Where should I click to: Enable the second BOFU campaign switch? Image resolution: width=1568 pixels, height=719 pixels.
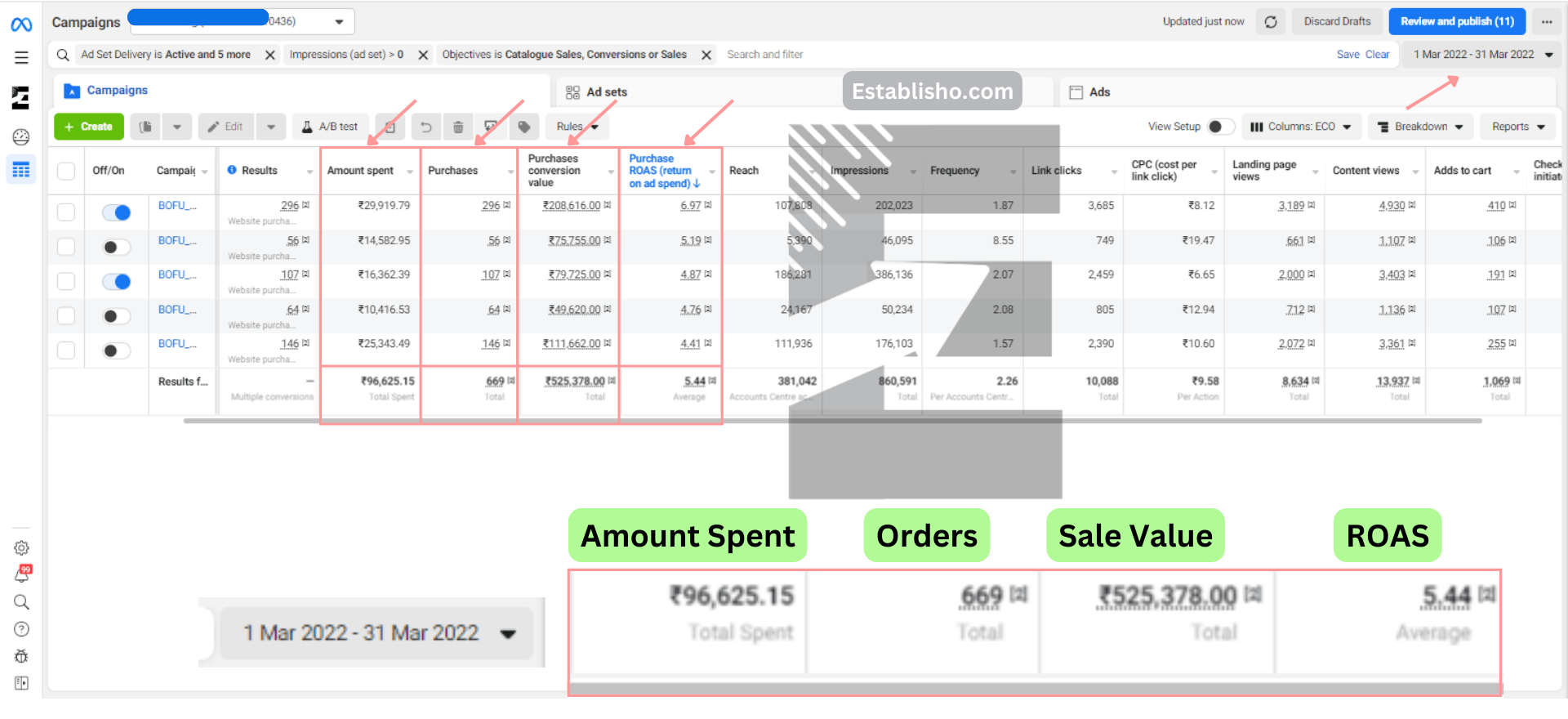[x=117, y=248]
